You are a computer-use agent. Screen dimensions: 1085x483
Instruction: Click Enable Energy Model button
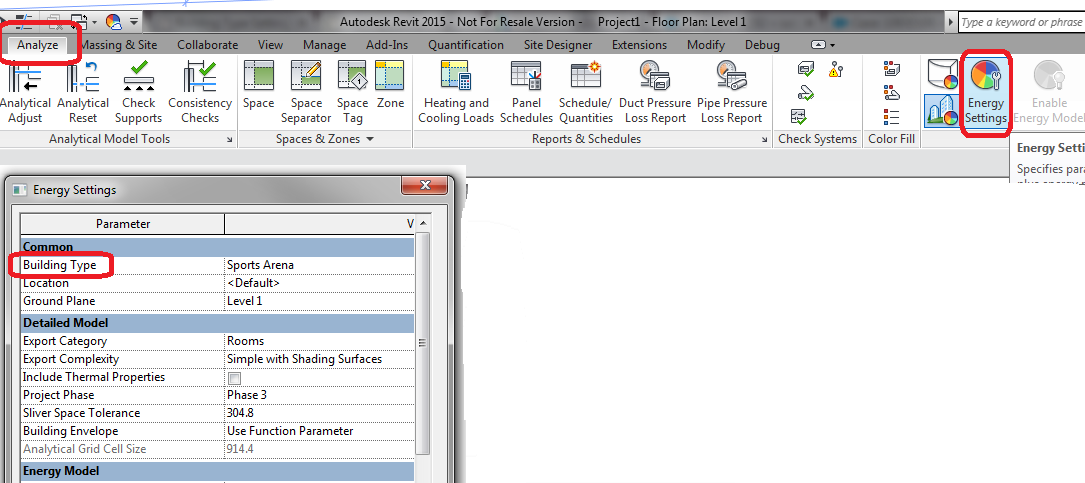1049,93
